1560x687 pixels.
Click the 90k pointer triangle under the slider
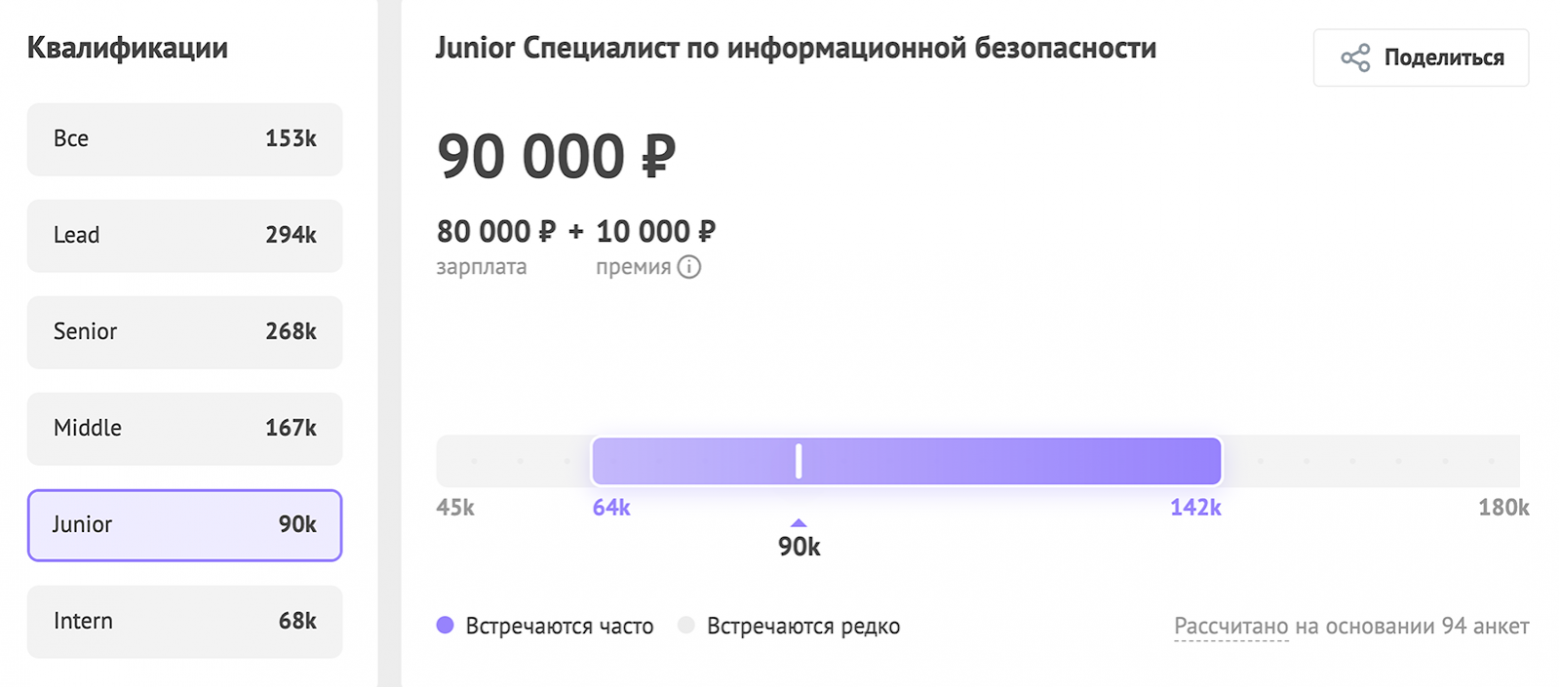click(798, 521)
